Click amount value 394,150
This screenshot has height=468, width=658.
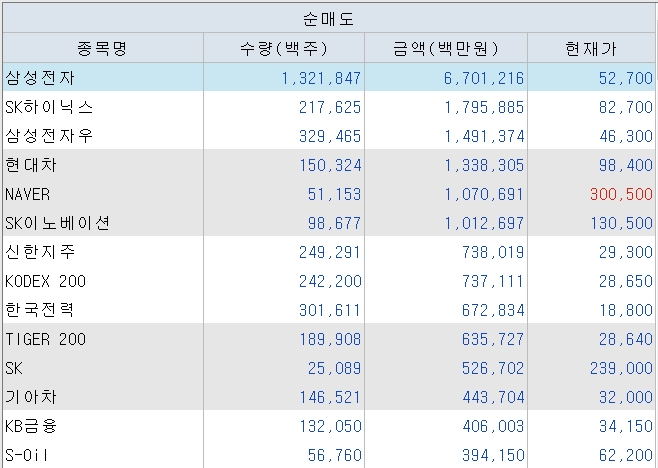pyautogui.click(x=493, y=455)
